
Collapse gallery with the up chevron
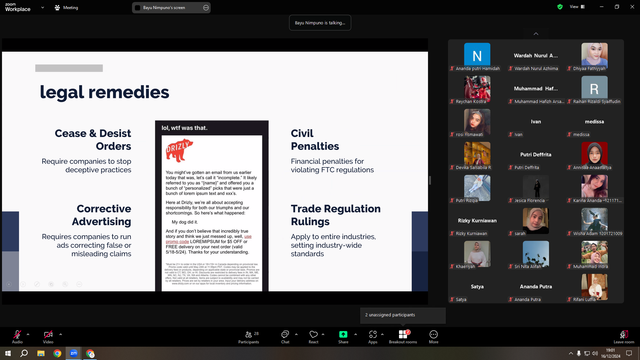tap(536, 34)
